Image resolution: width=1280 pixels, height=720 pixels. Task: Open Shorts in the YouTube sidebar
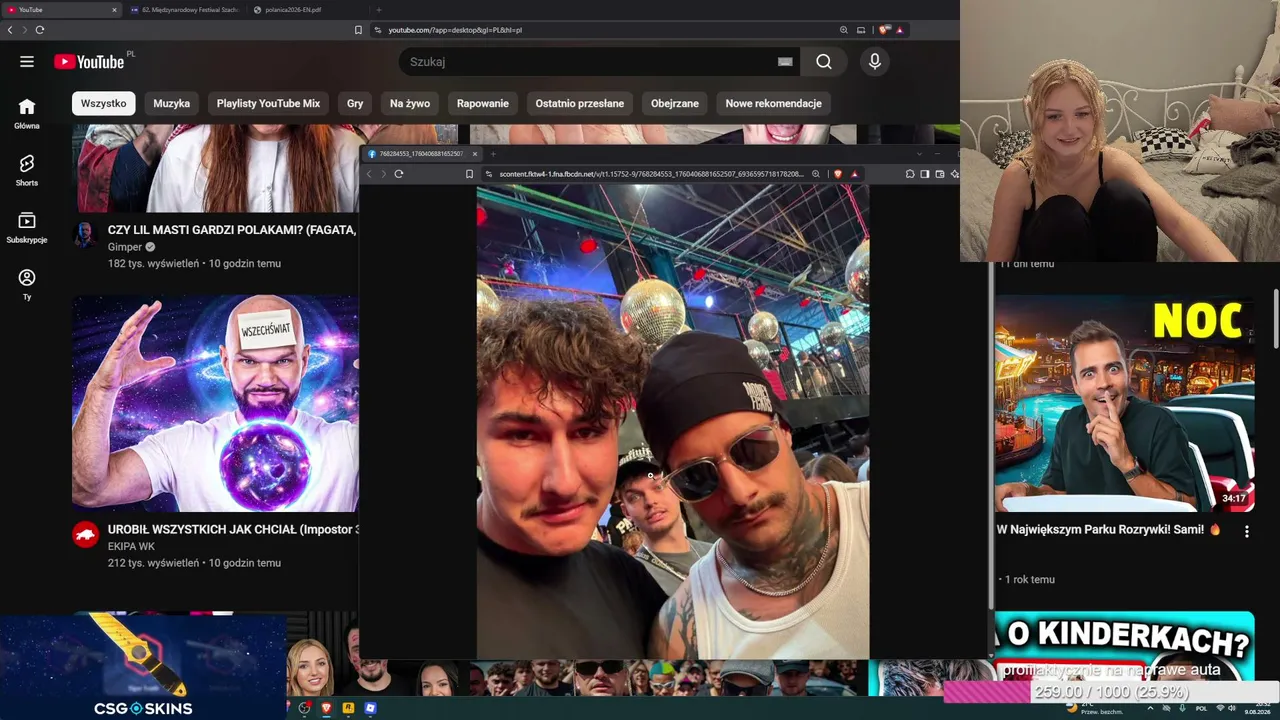27,170
